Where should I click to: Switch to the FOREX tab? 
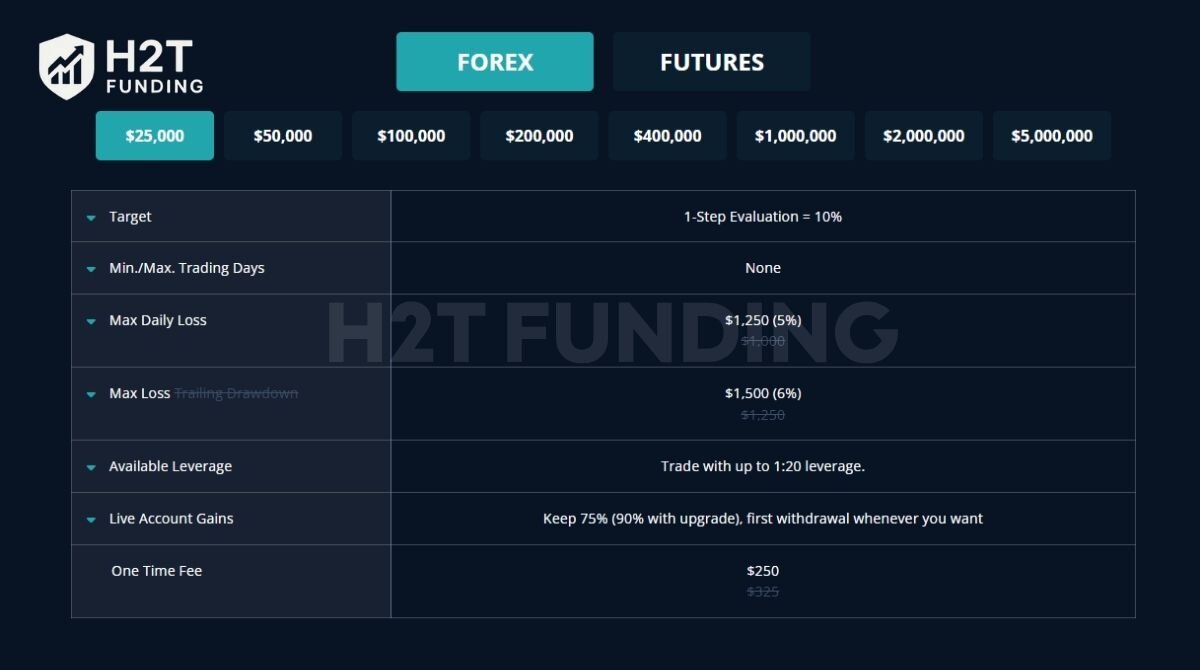click(x=495, y=62)
